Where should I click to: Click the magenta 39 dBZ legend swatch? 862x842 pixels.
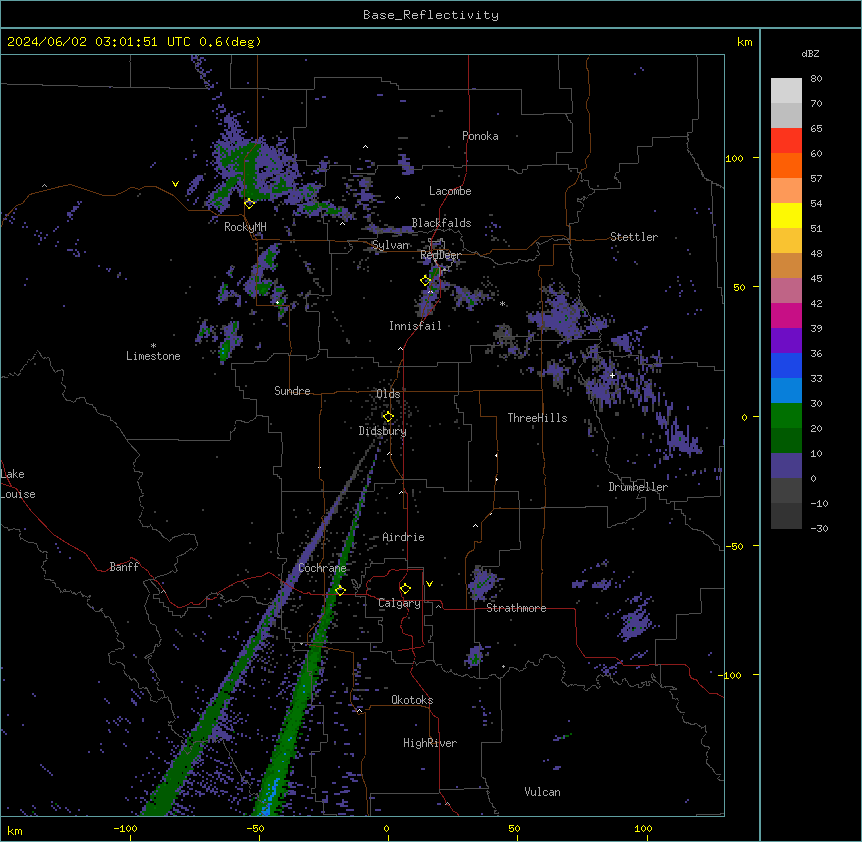786,315
